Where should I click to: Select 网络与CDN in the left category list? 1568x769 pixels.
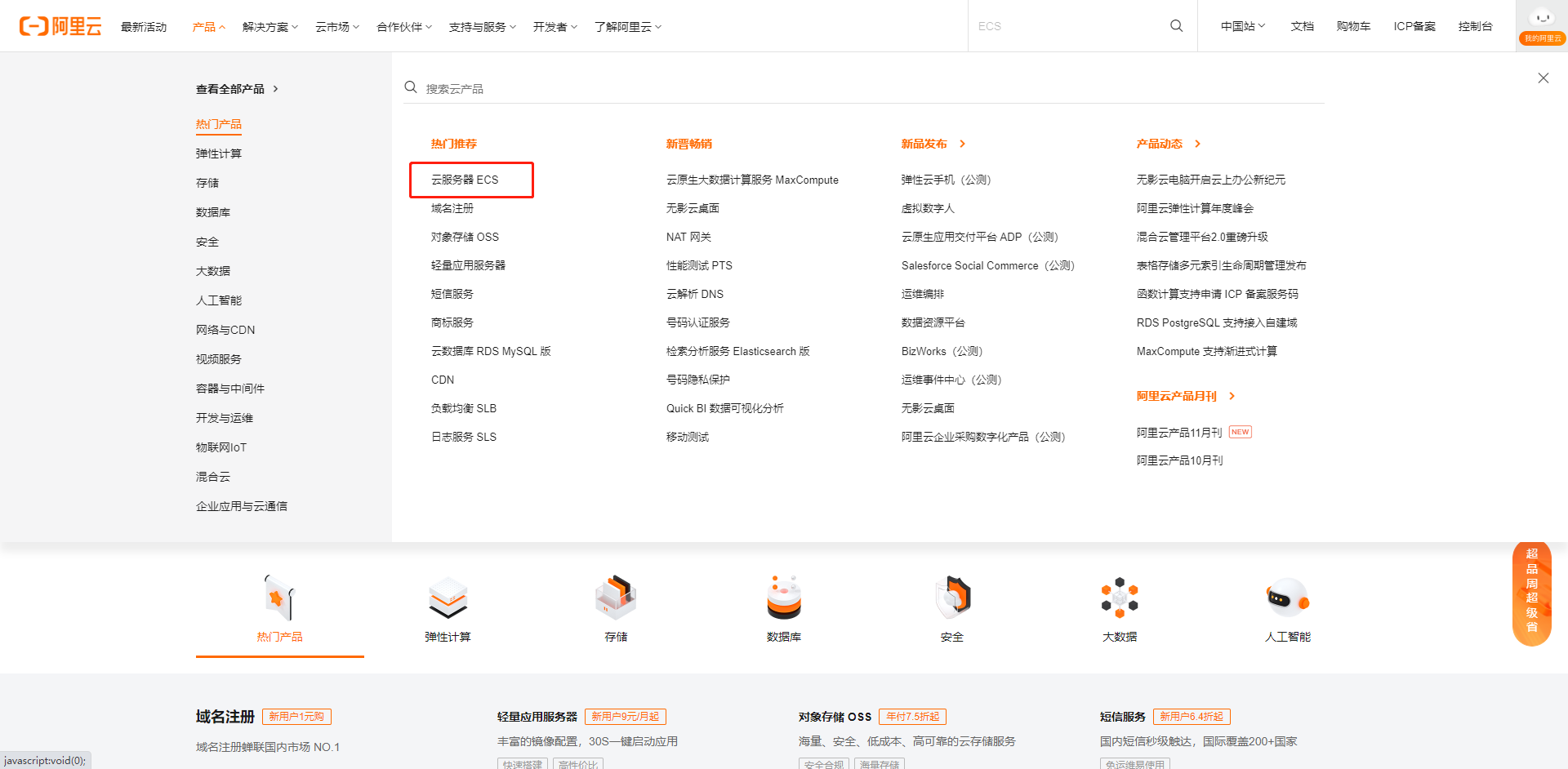point(225,330)
